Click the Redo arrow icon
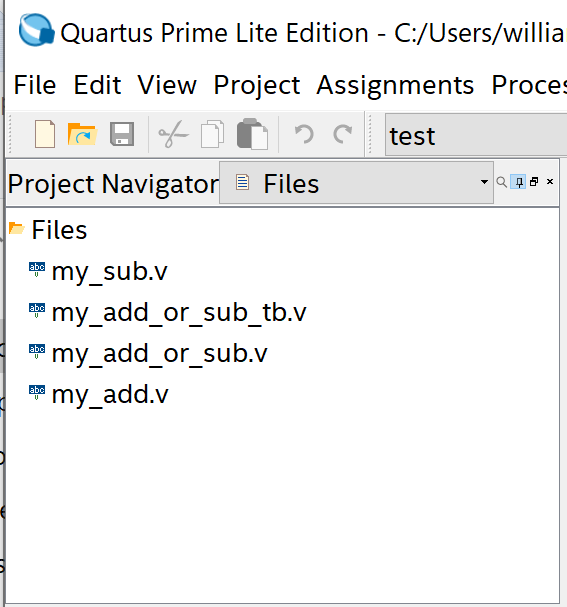Image resolution: width=567 pixels, height=607 pixels. coord(343,134)
